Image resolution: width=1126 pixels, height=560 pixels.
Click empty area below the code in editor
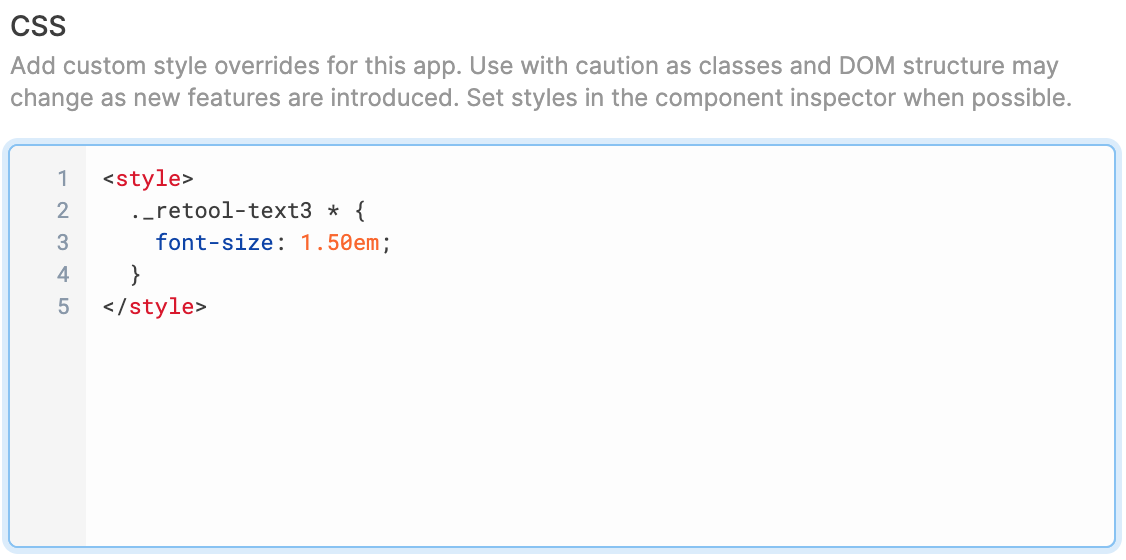tap(599, 431)
